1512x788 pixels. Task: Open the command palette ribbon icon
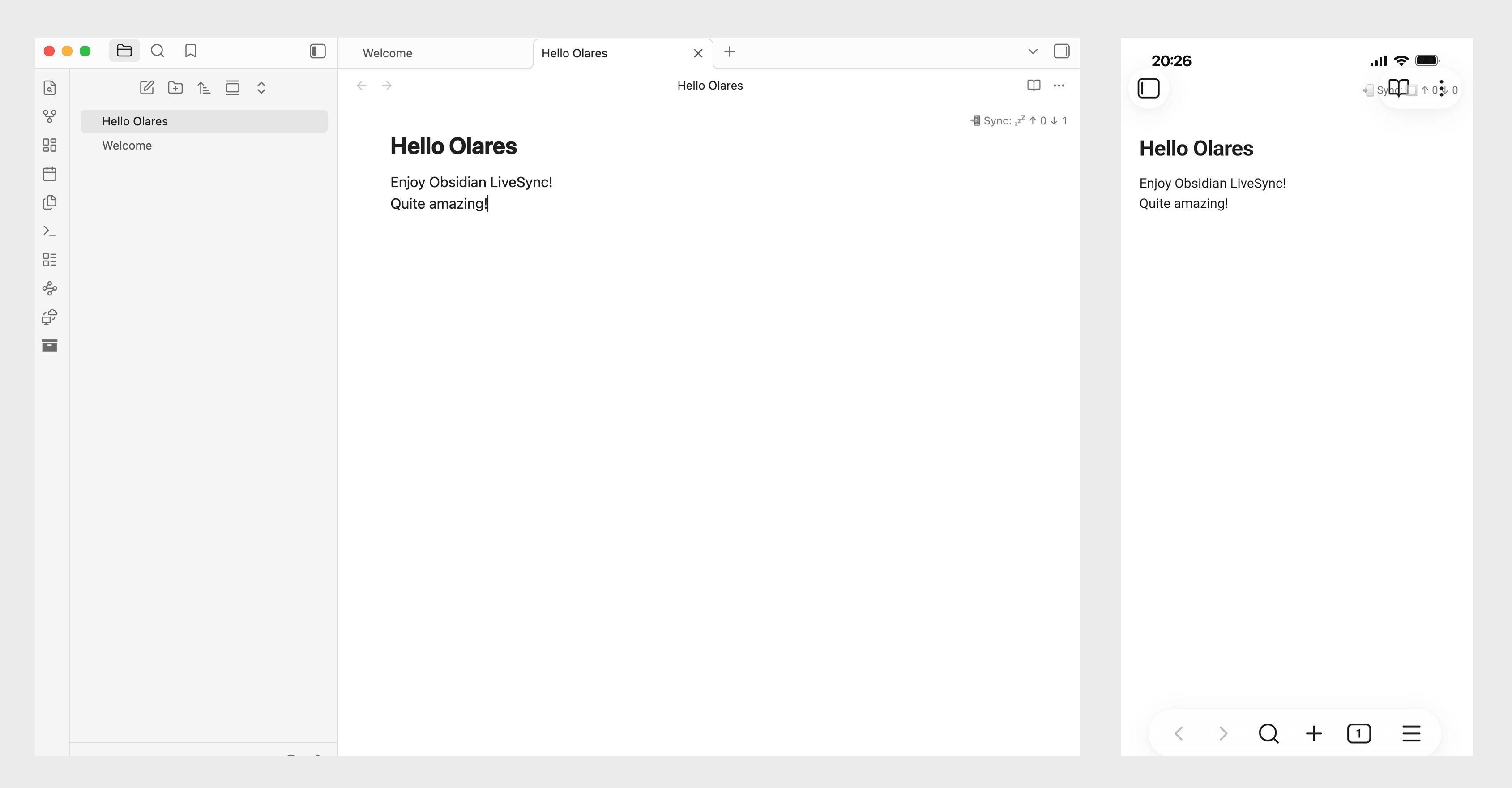50,231
